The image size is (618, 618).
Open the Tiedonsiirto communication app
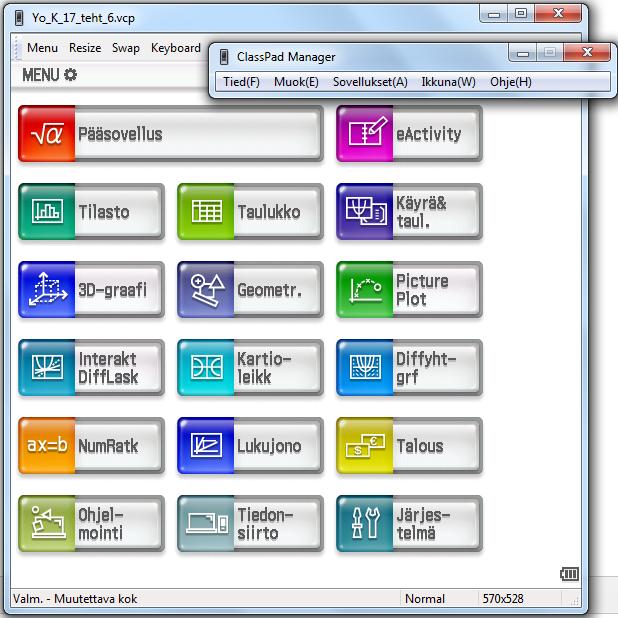click(250, 524)
